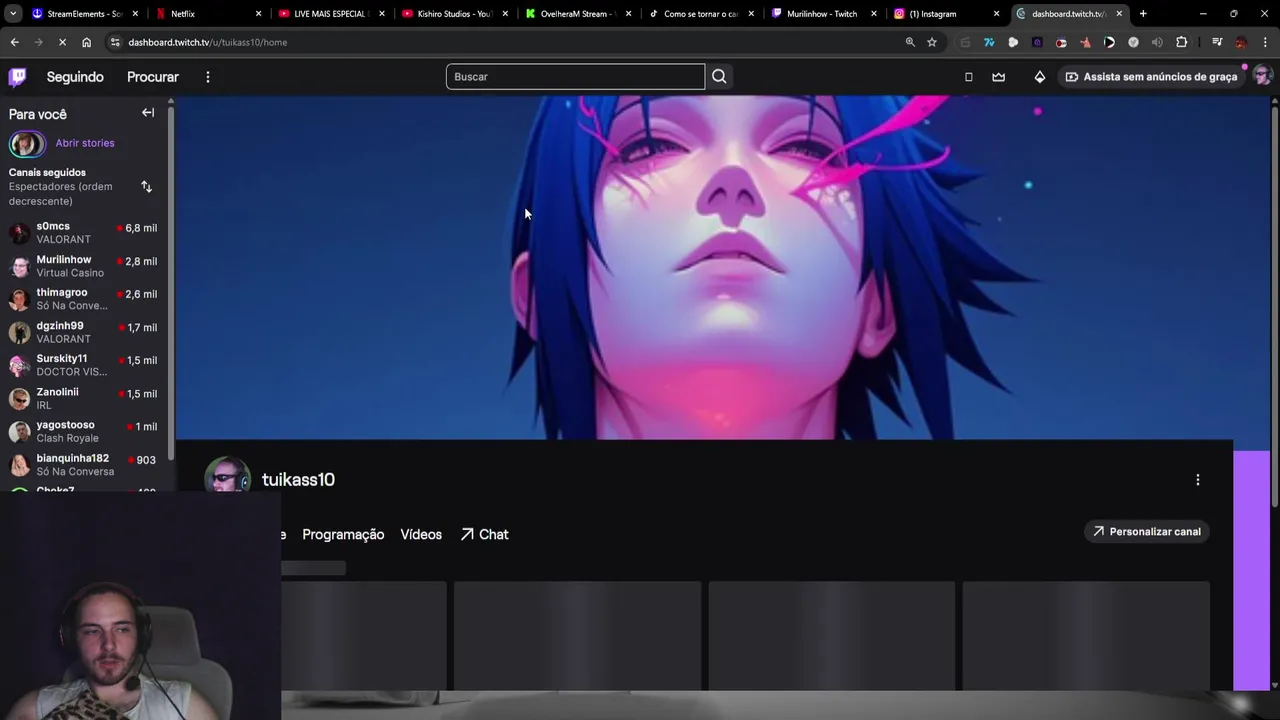The height and width of the screenshot is (720, 1280).
Task: Open the top navigation more options menu
Action: tap(208, 77)
